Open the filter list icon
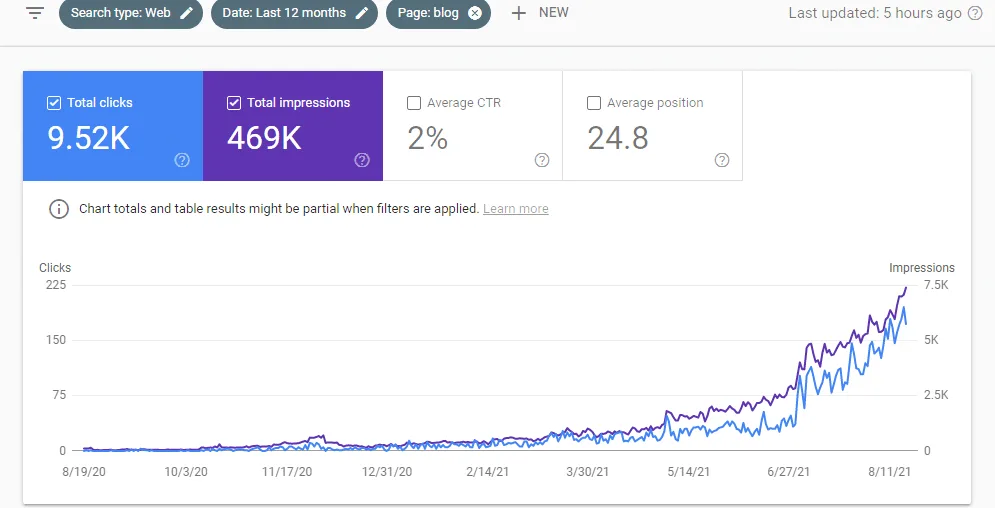The height and width of the screenshot is (508, 995). (x=35, y=13)
